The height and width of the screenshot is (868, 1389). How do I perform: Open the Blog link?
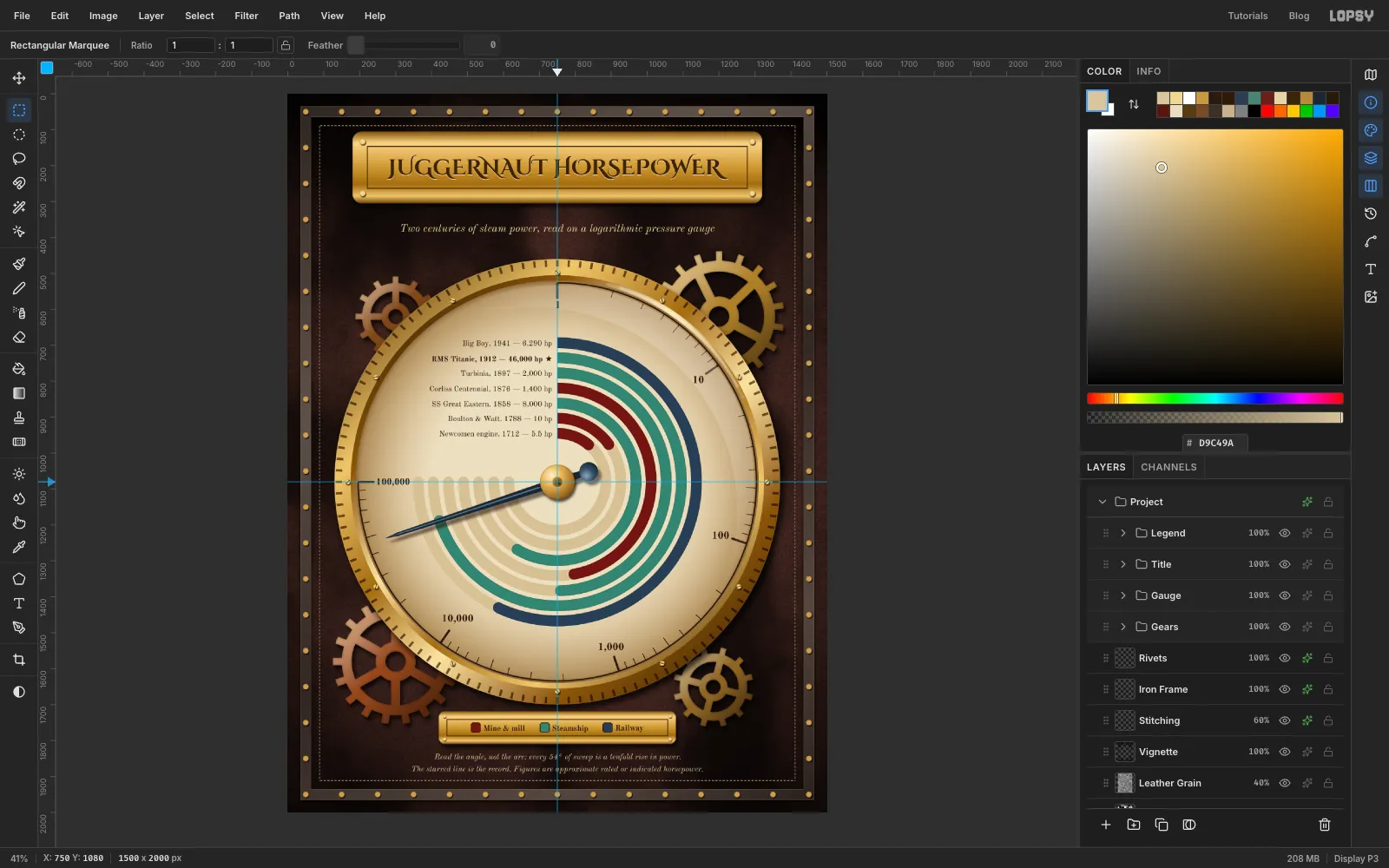1299,16
